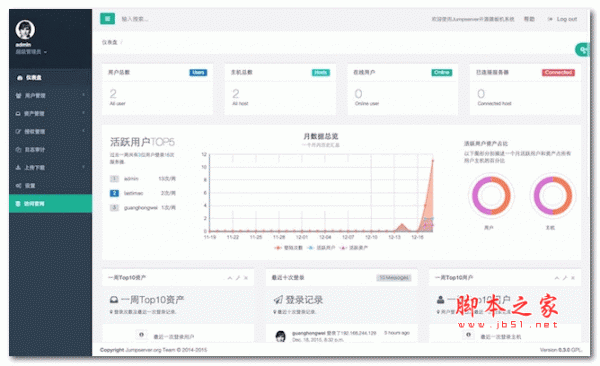Click the edit icon beside 授权管理
This screenshot has width=600, height=366.
(18, 132)
